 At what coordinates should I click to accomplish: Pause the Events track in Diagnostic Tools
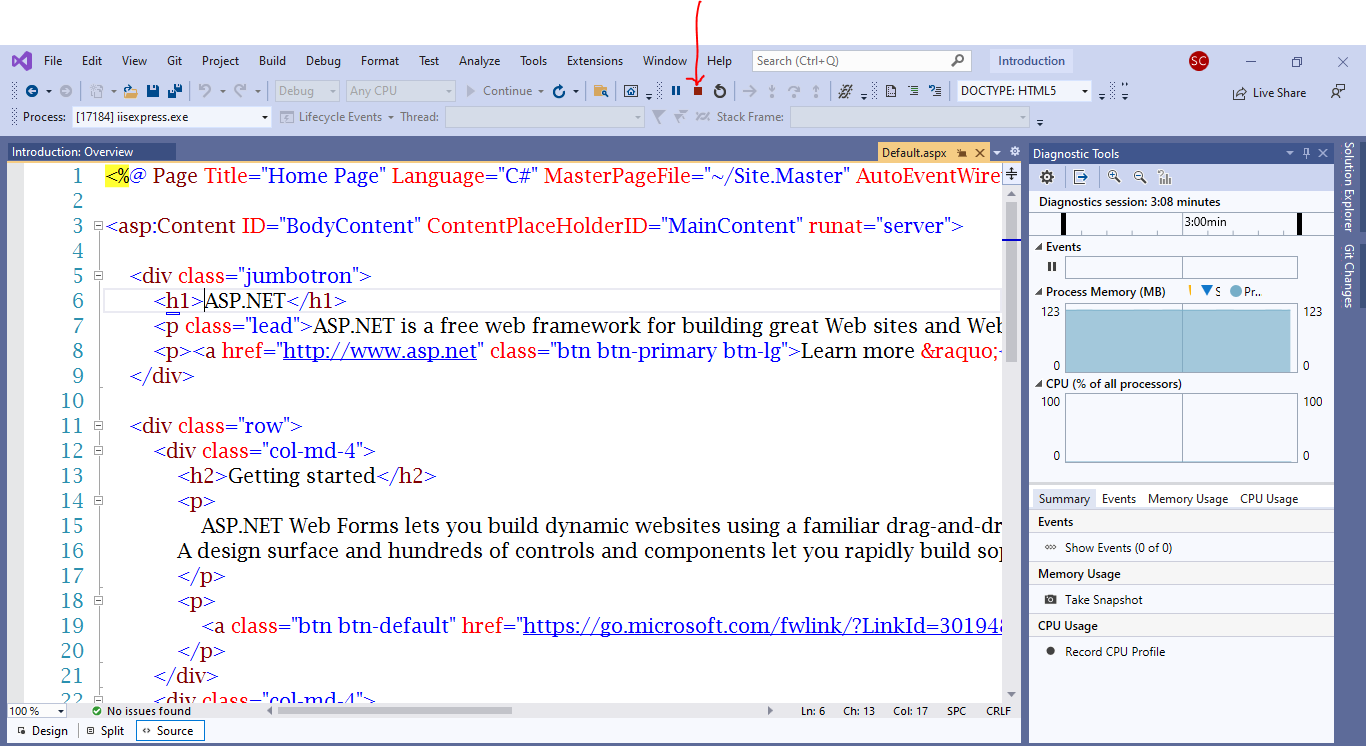(x=1051, y=267)
